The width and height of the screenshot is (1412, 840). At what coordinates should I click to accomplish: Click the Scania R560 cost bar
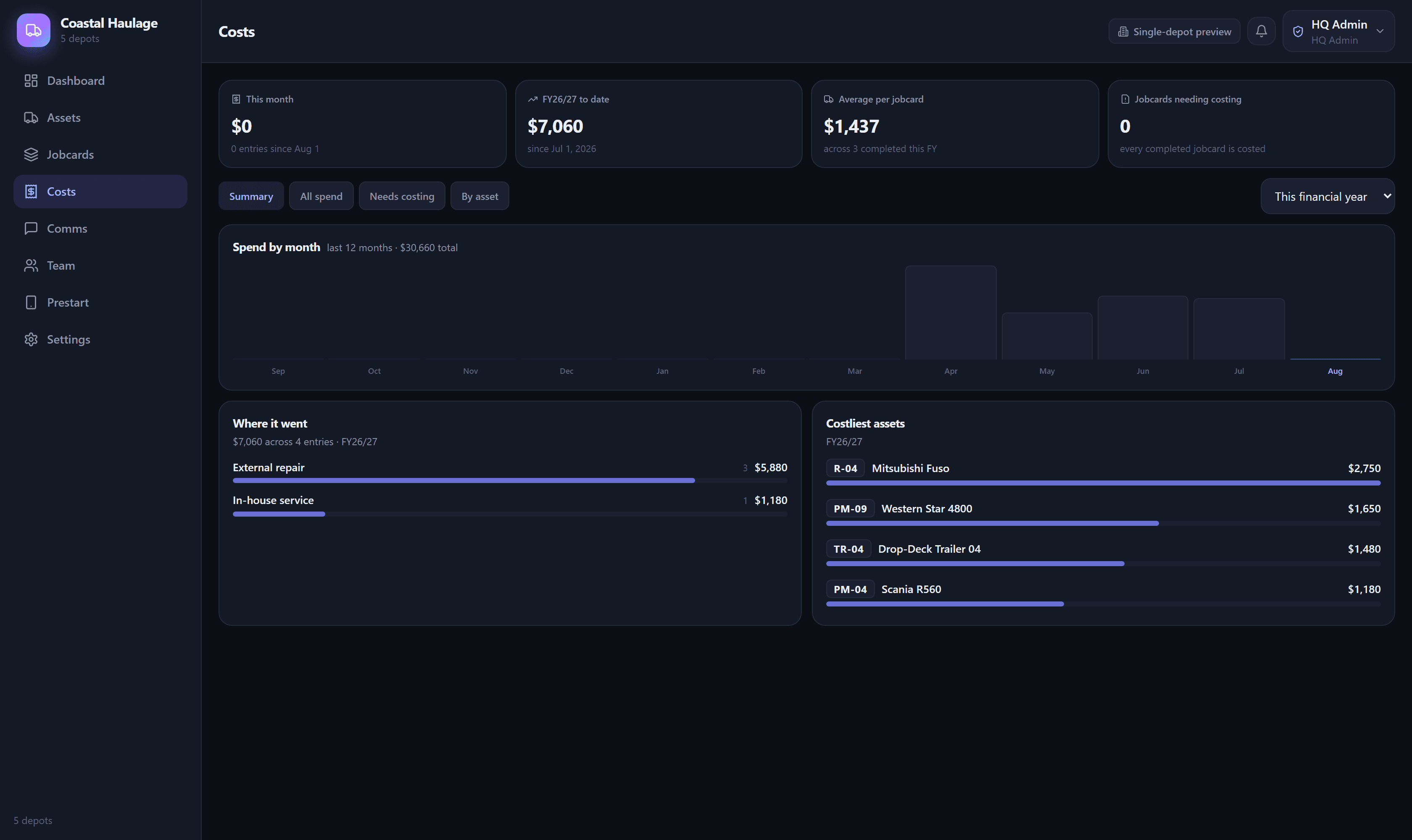pyautogui.click(x=1103, y=604)
